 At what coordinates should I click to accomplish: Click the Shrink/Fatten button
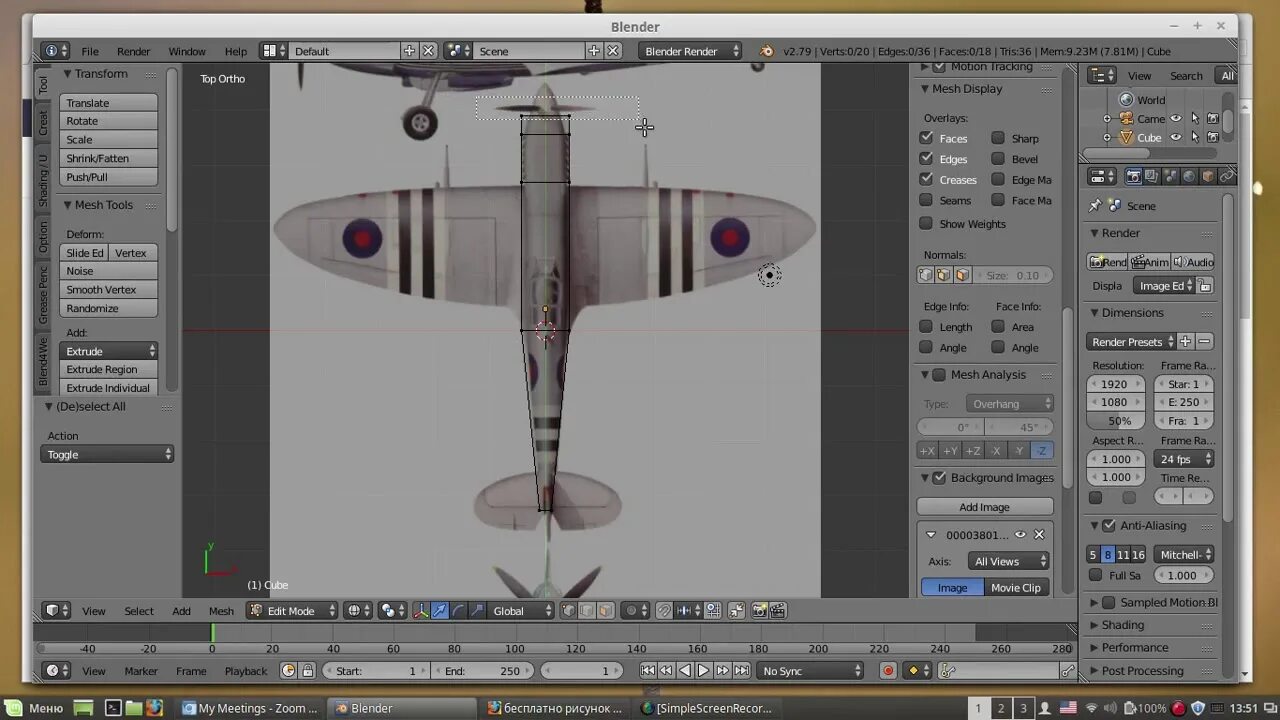tap(109, 158)
